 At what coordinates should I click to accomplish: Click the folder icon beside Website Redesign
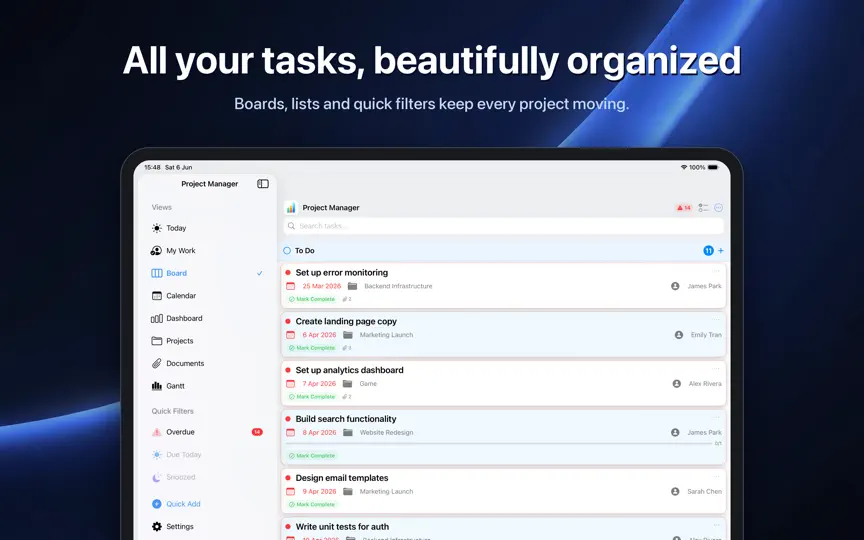pos(348,433)
